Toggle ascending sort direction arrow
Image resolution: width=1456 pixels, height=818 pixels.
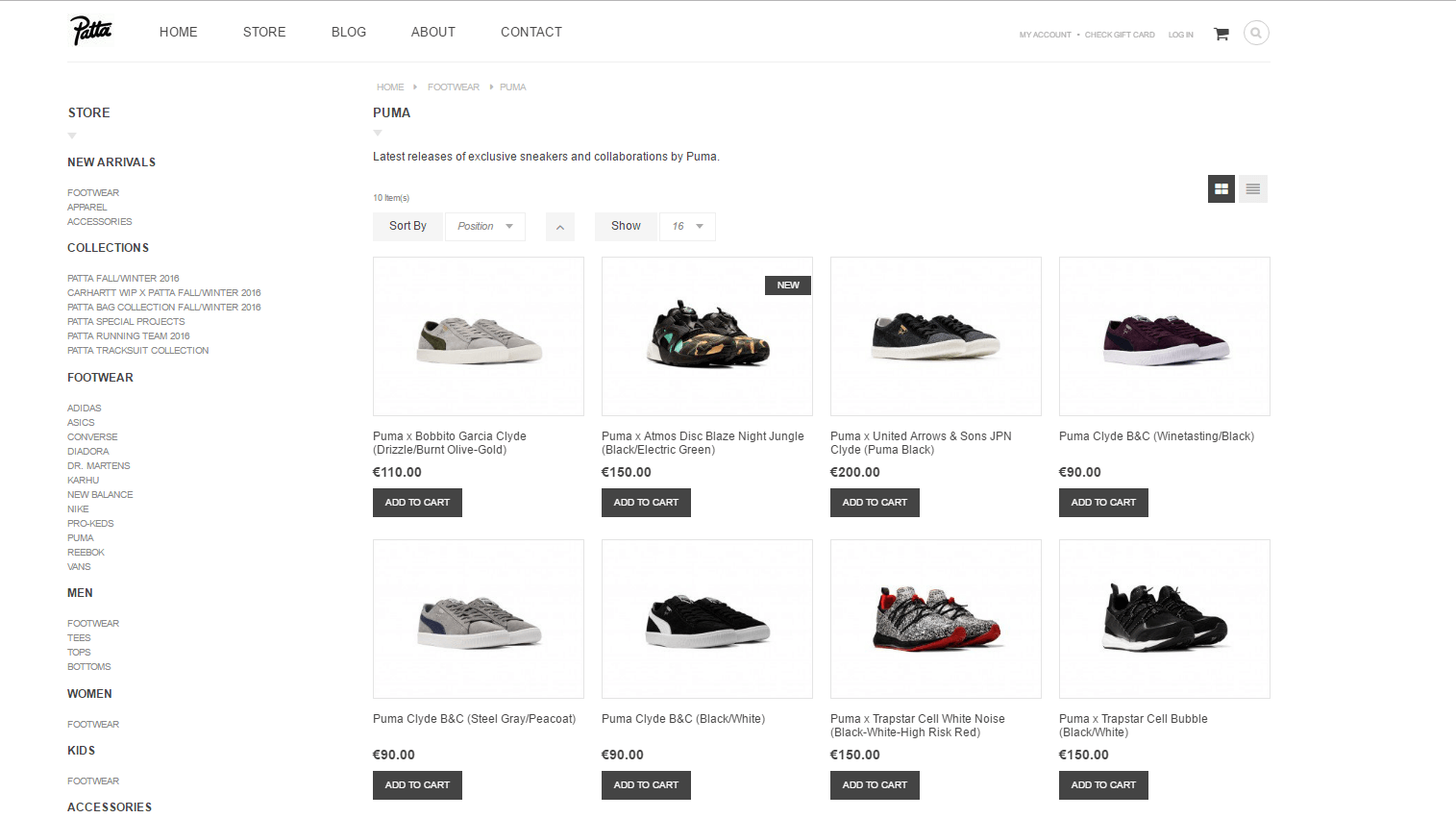point(560,227)
